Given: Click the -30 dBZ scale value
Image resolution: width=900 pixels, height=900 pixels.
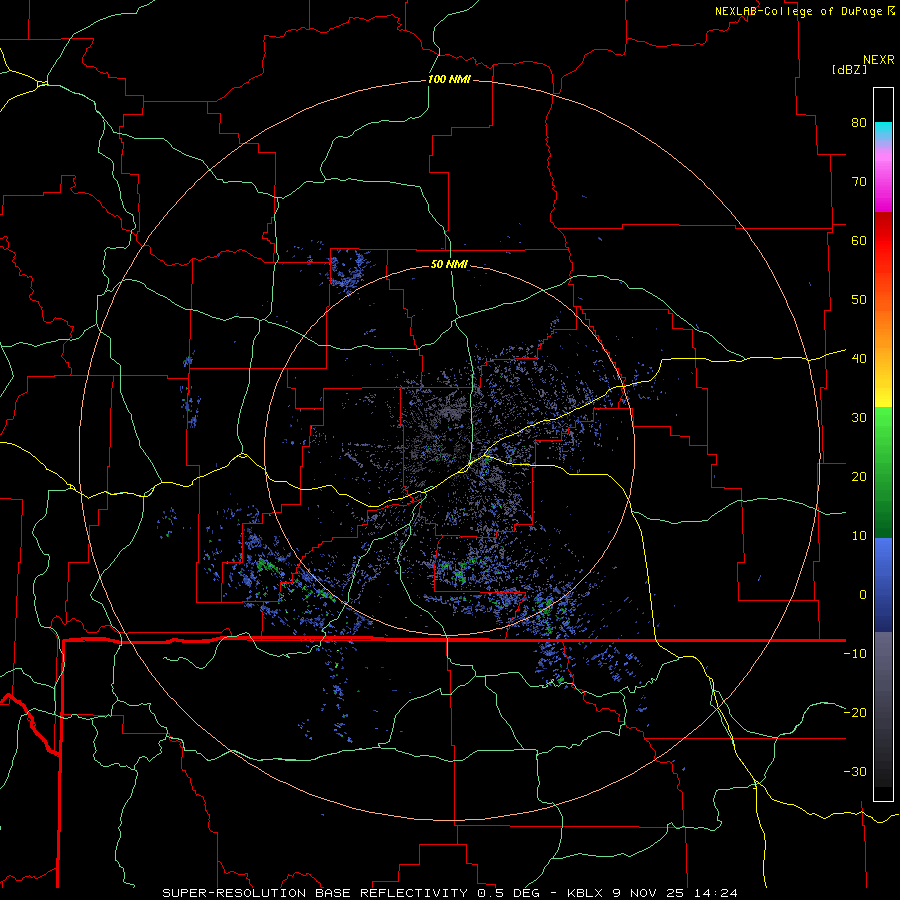Looking at the screenshot, I should (x=855, y=771).
